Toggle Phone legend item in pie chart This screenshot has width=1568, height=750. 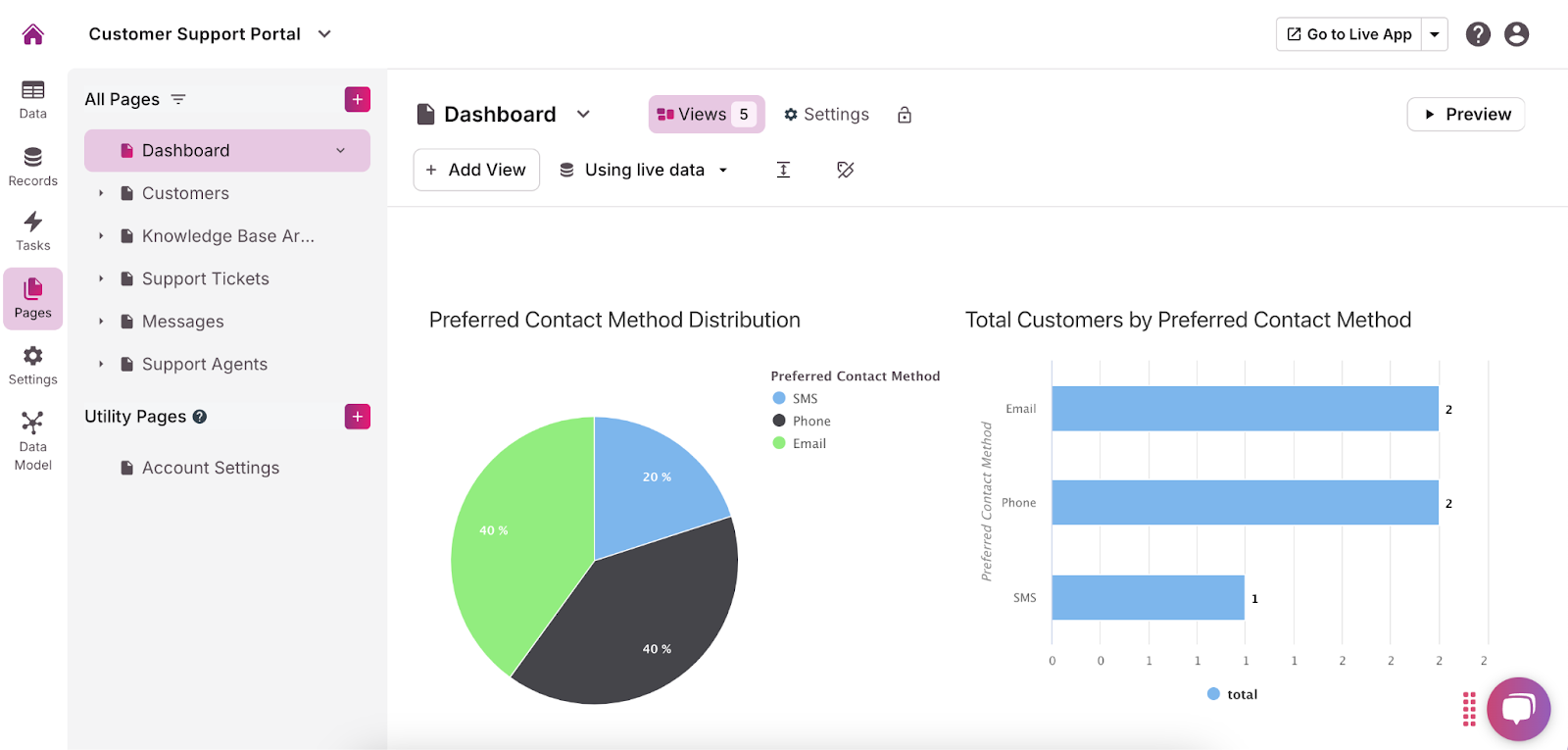coord(802,421)
